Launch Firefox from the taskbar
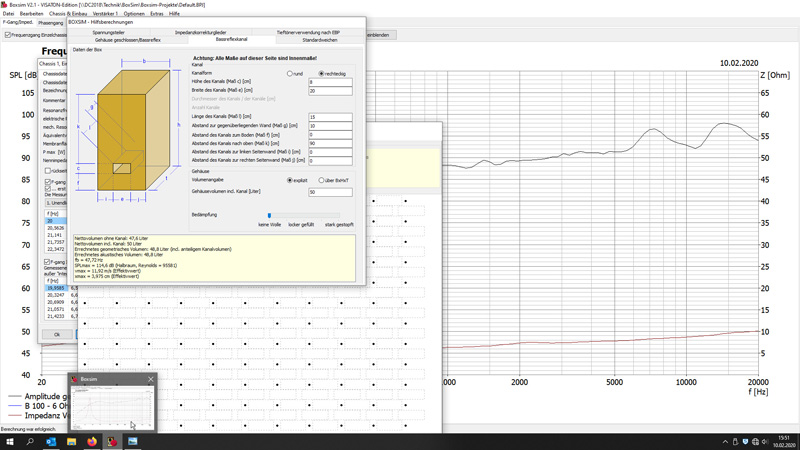Image resolution: width=800 pixels, height=450 pixels. [x=92, y=441]
